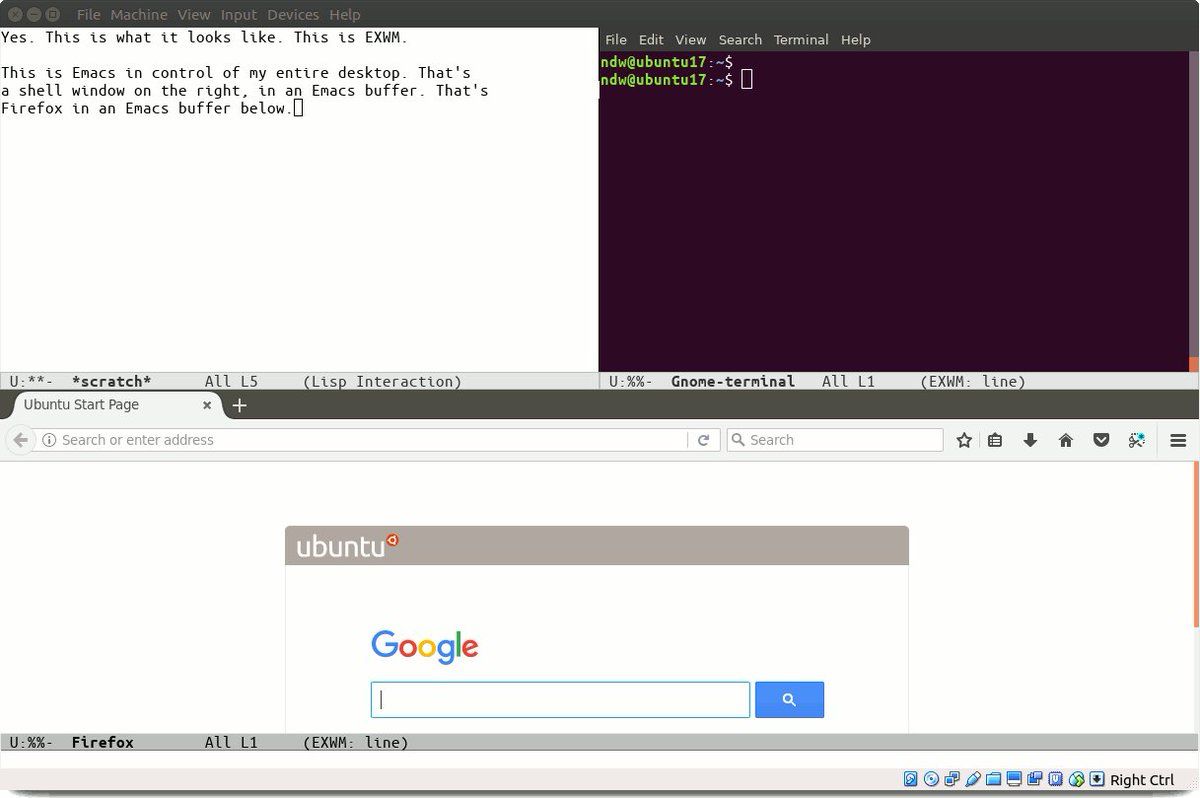Open VirtualBox Devices menu
Screen dimensions: 1200x798
[293, 15]
